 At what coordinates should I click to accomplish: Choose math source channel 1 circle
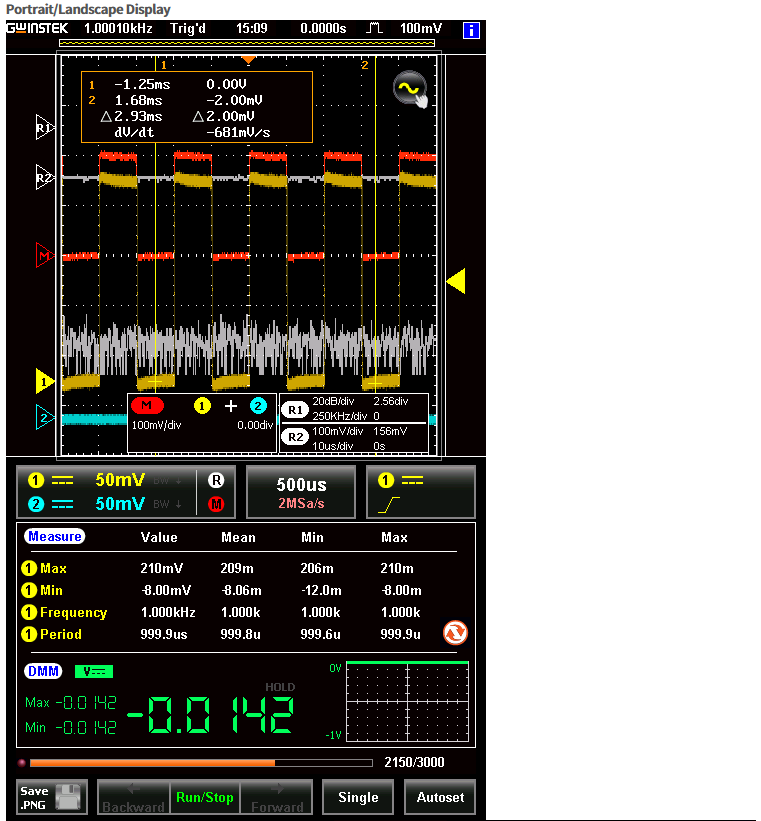coord(202,406)
